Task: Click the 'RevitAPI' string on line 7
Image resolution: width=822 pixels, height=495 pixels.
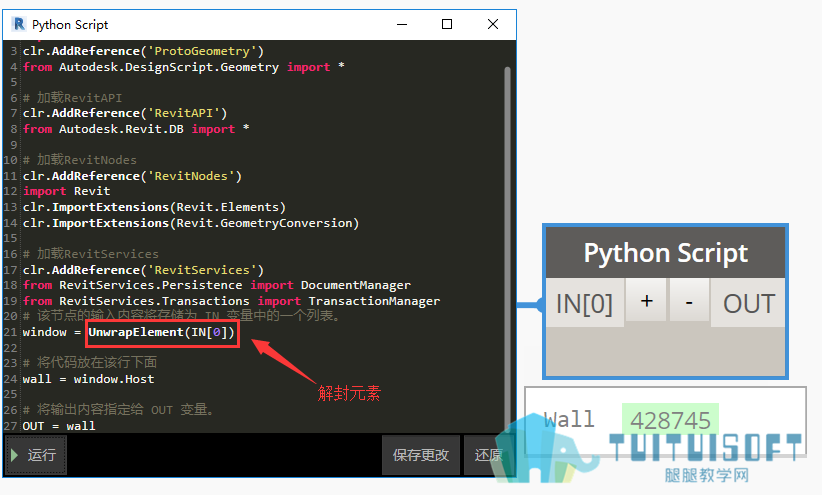Action: (x=183, y=113)
